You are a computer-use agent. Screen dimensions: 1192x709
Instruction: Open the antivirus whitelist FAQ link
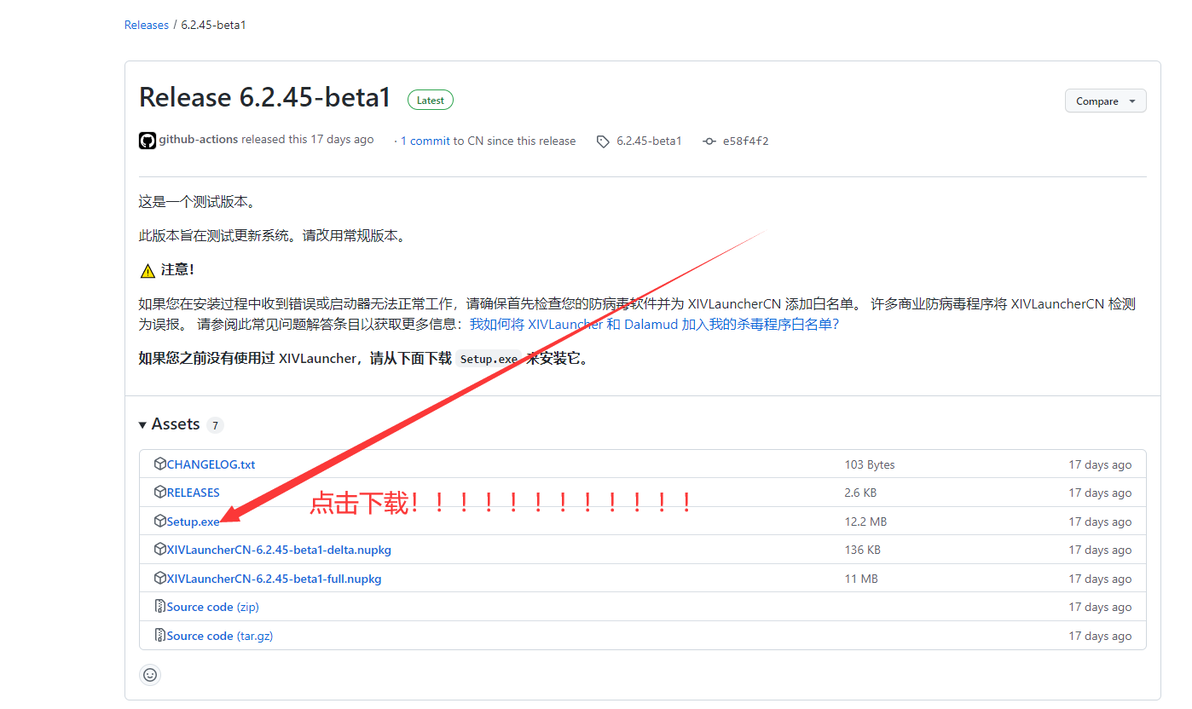point(655,324)
